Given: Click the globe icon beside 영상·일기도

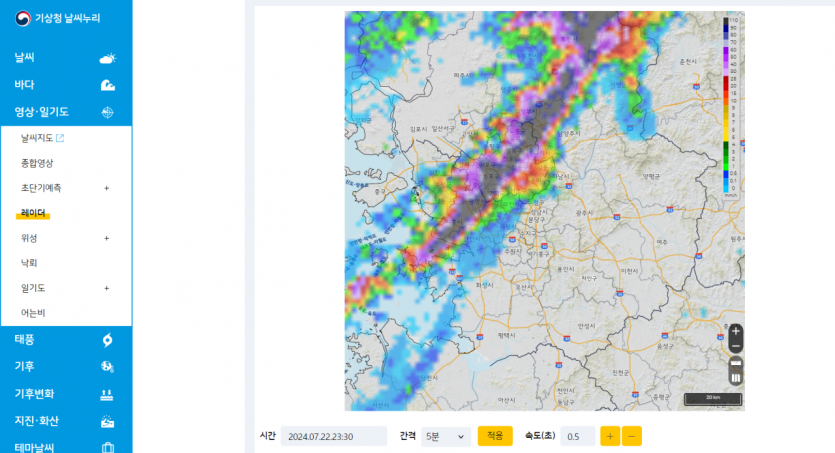Looking at the screenshot, I should (107, 112).
